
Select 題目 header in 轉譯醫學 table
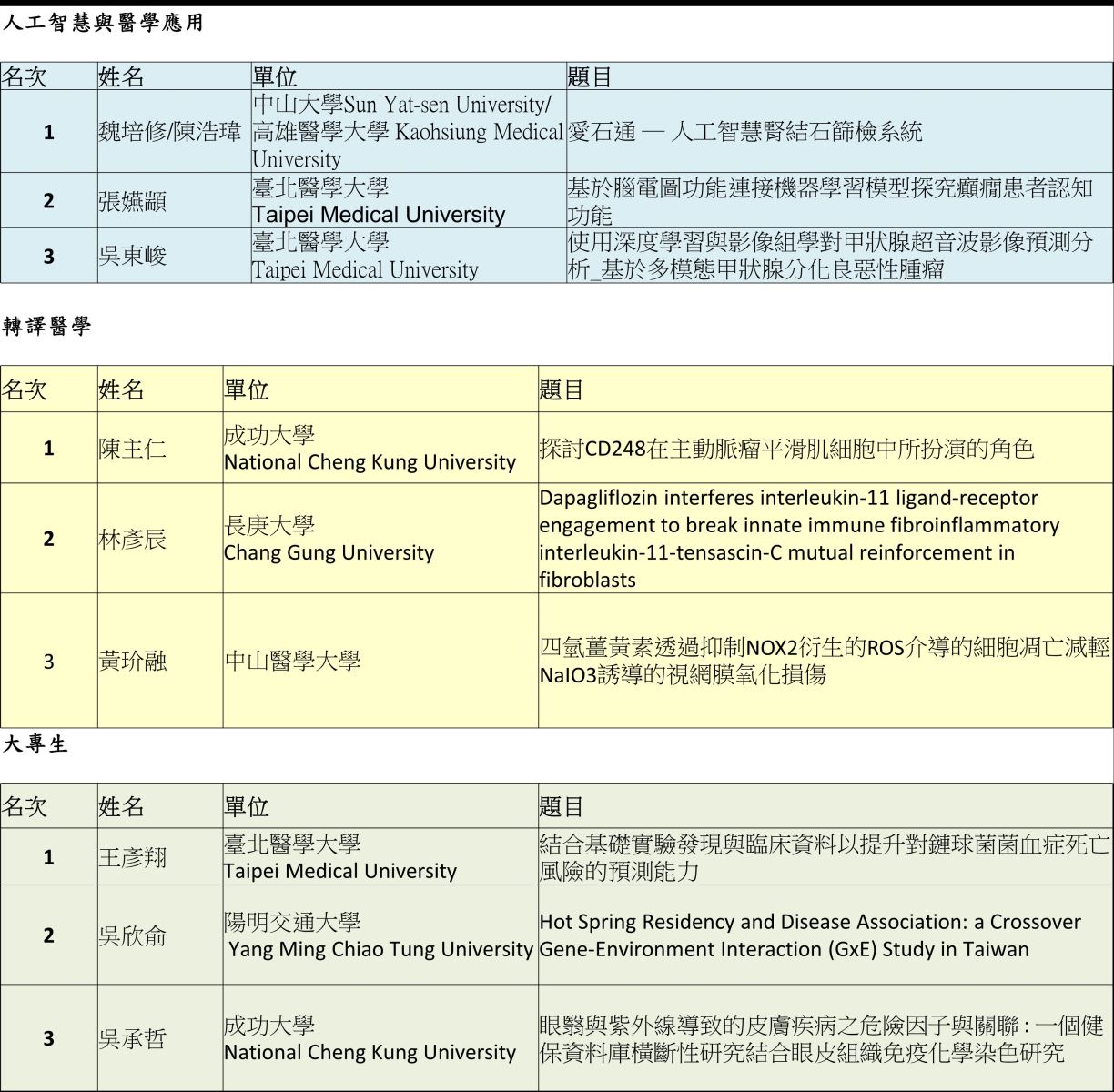point(562,390)
